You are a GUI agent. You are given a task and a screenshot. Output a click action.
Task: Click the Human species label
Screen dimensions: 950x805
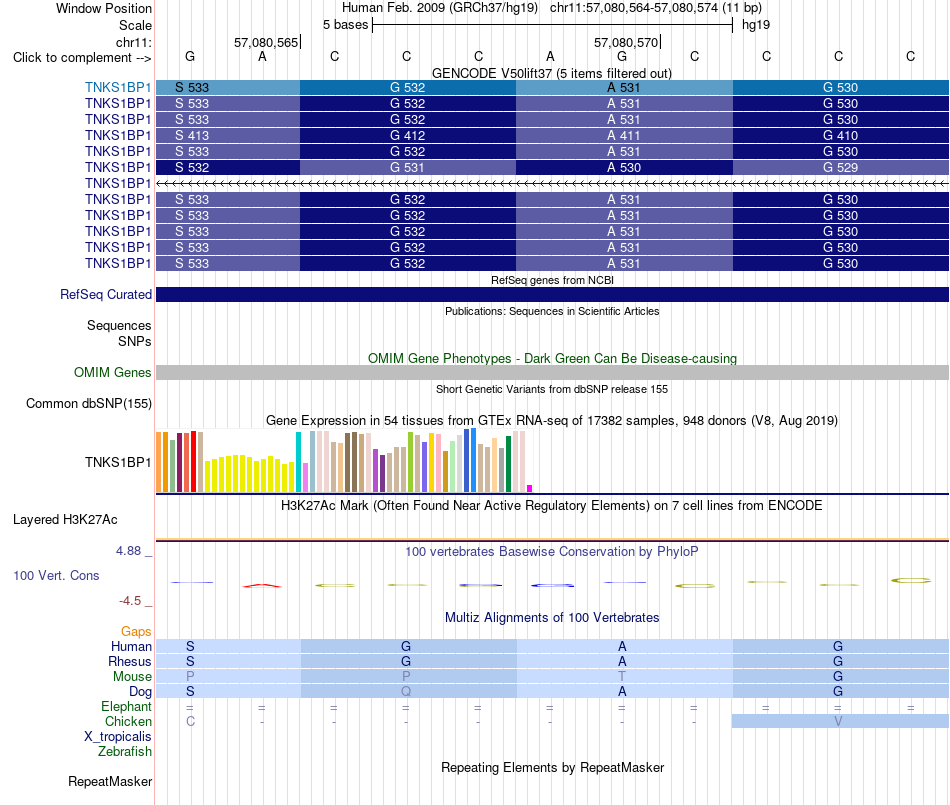(x=131, y=646)
